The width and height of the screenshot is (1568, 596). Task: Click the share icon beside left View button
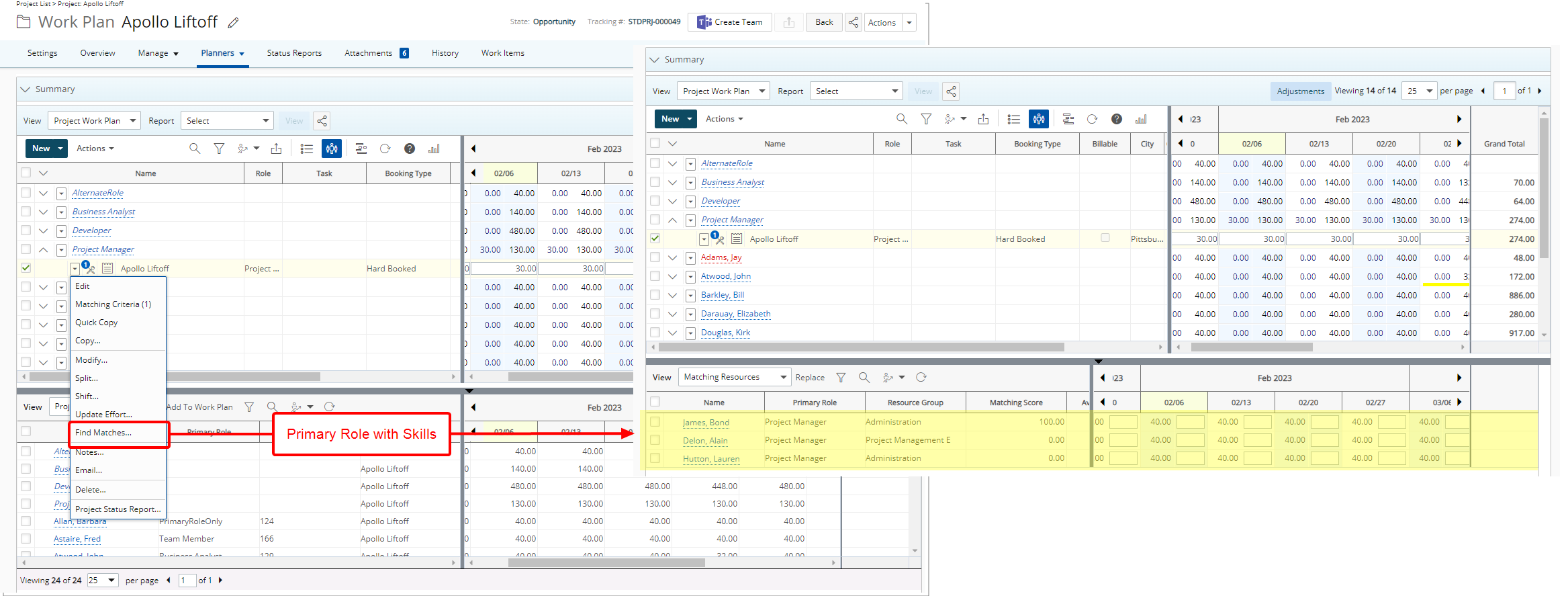pyautogui.click(x=322, y=121)
